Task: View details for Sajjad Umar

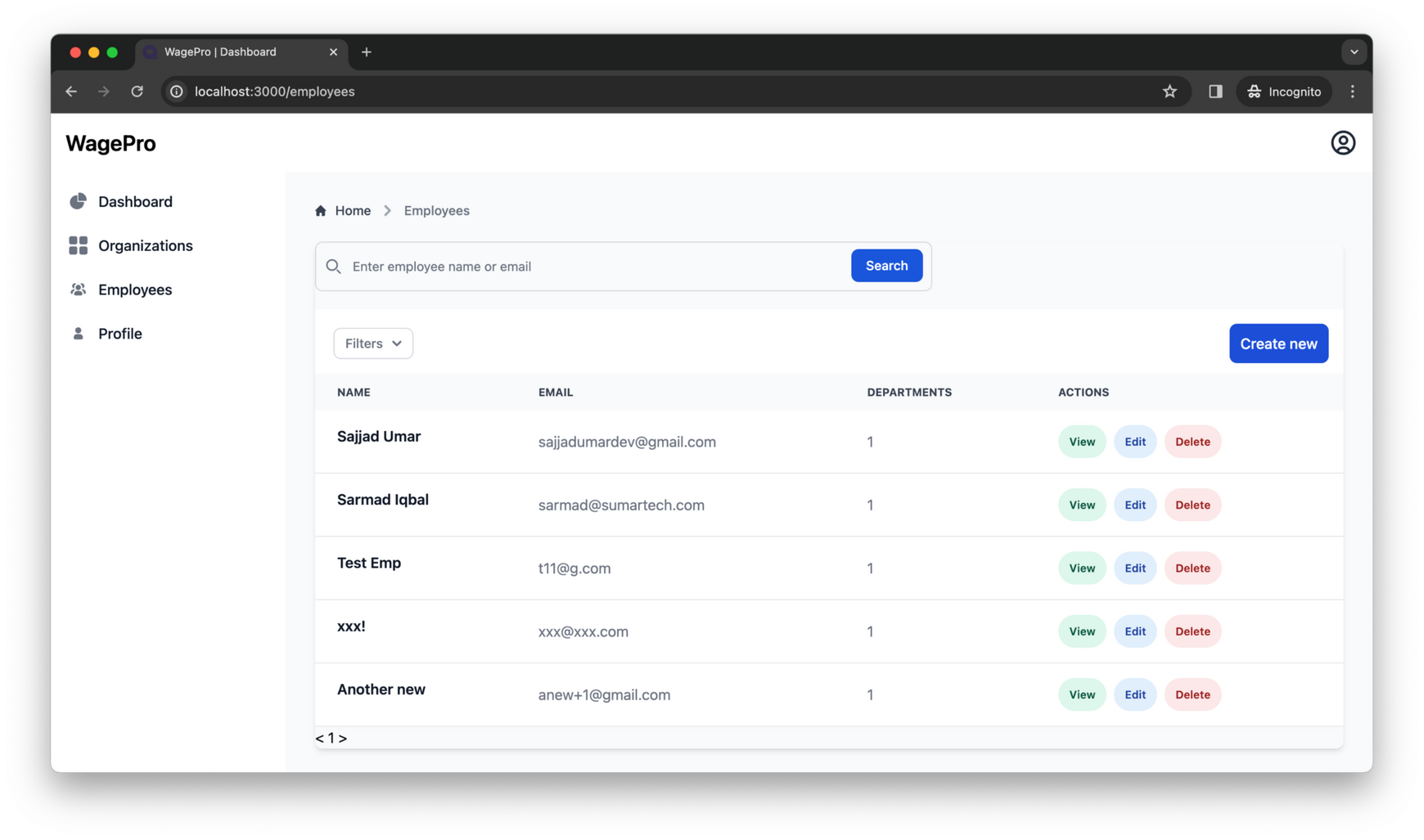Action: coord(1081,442)
